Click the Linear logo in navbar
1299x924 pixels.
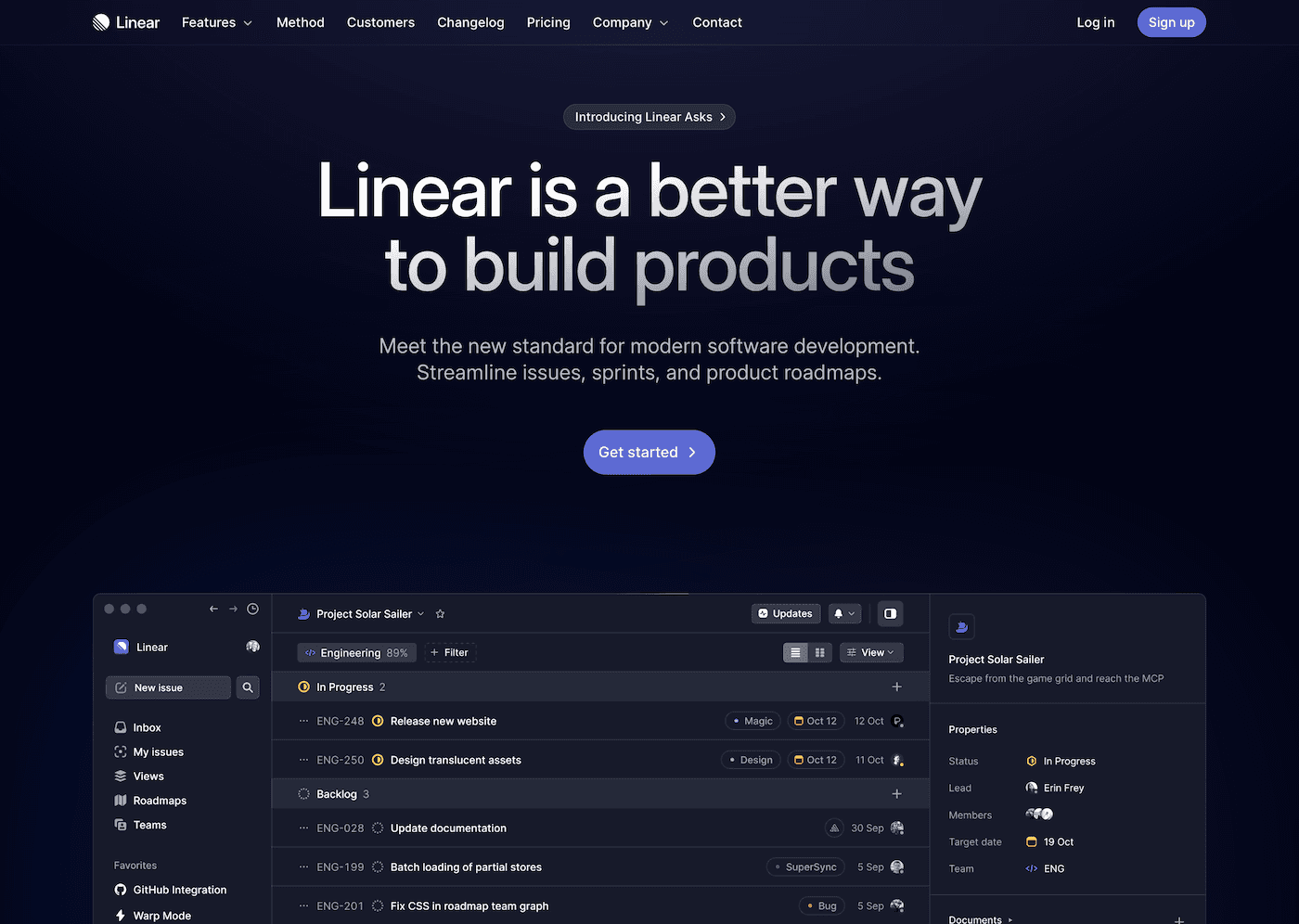tap(126, 22)
